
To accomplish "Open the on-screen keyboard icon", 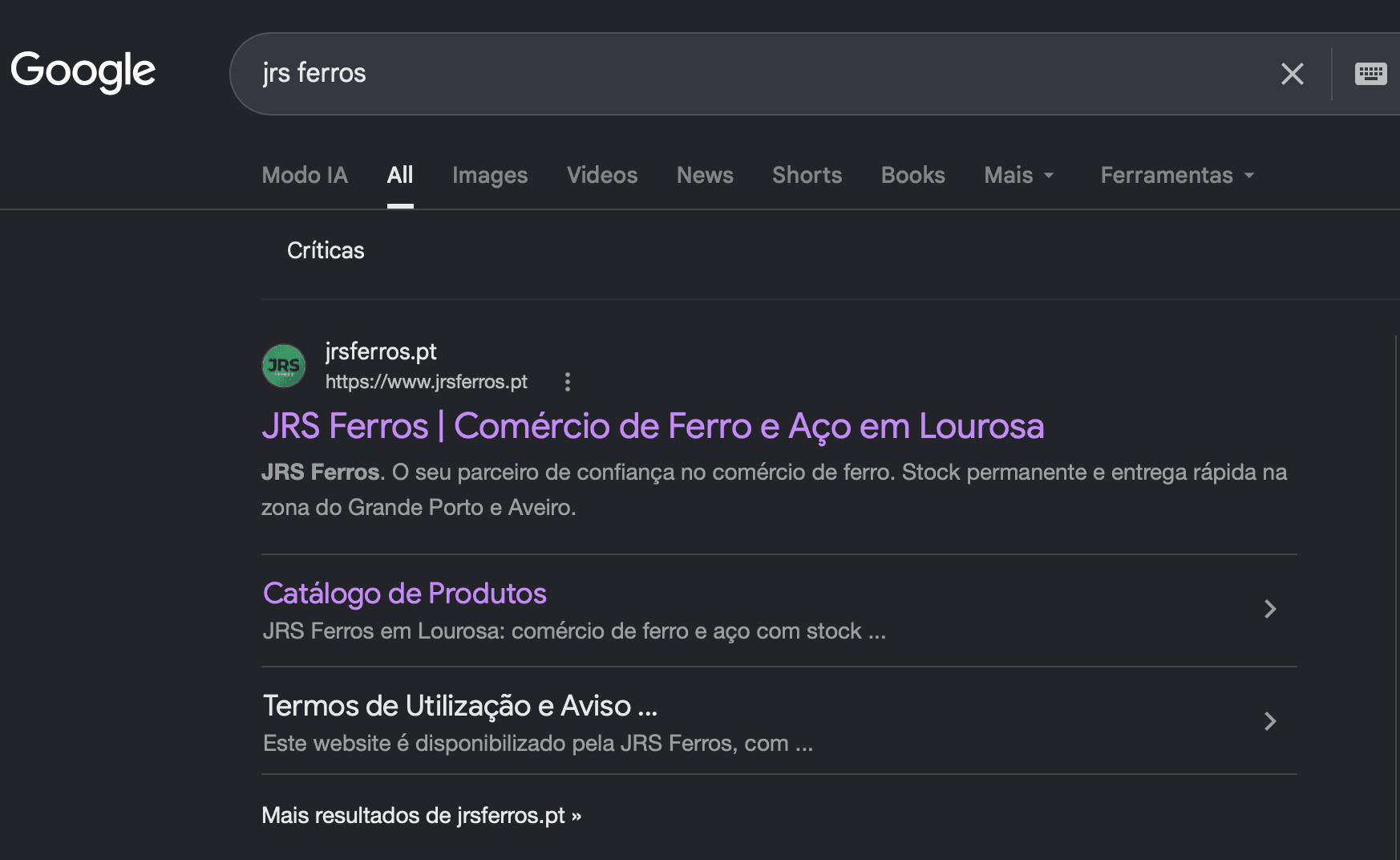I will [1370, 74].
